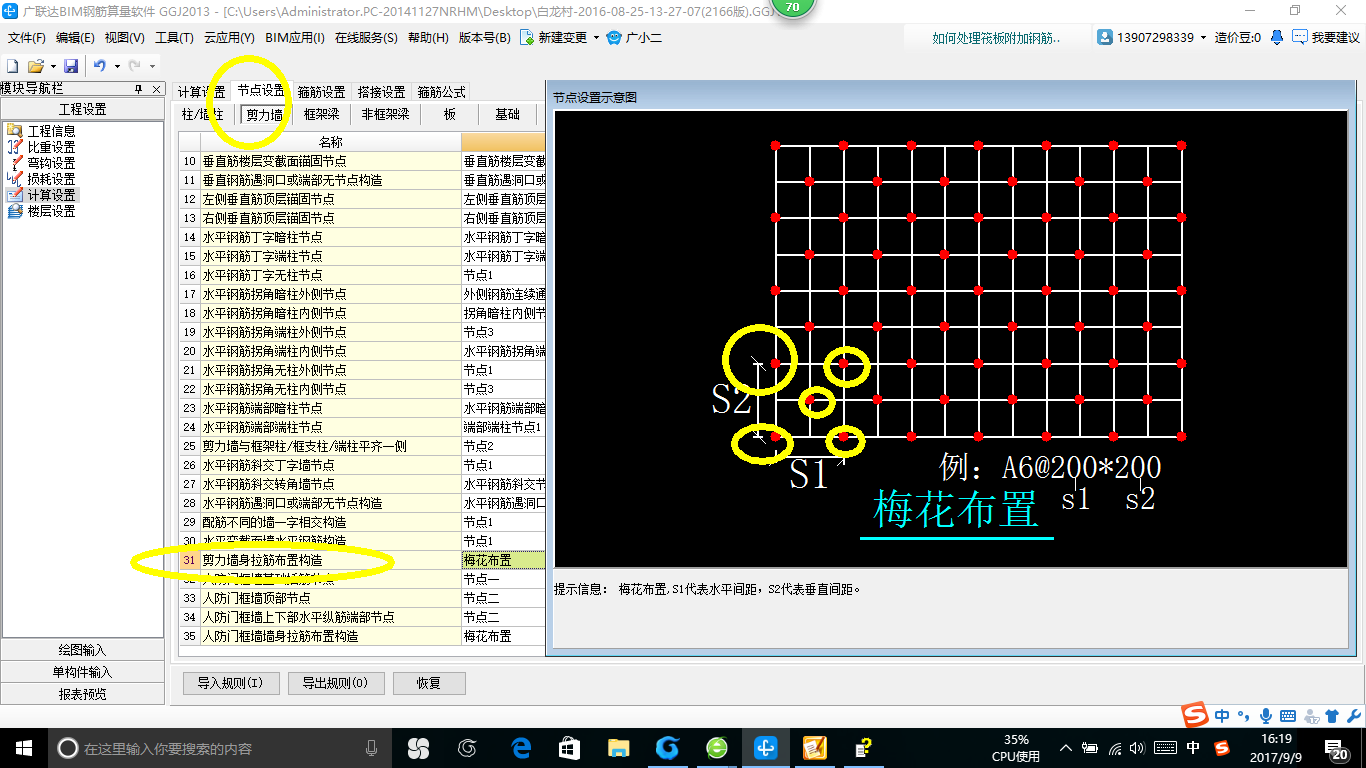Select 计算设置 in the navigation list
Viewport: 1366px width, 768px height.
(41, 195)
